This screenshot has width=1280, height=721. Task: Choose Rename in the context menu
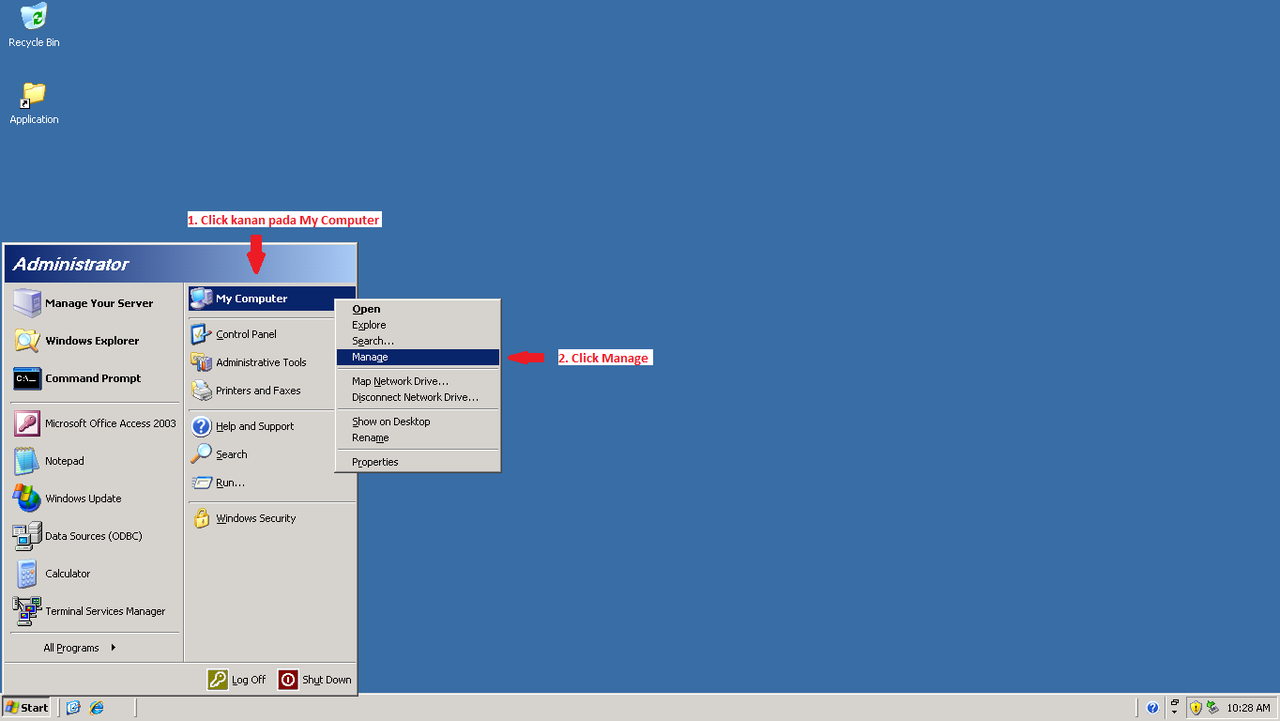[417, 438]
